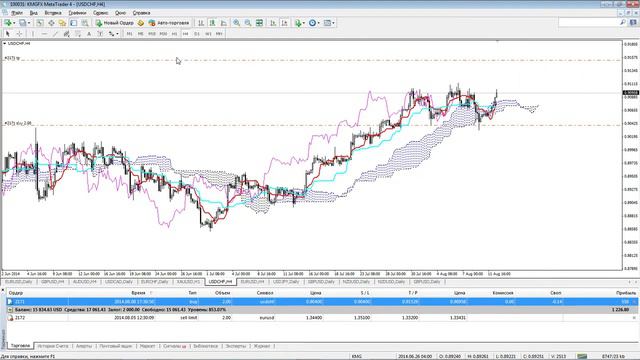The height and width of the screenshot is (360, 640).
Task: Click the Profiles toolbar icon
Action: click(22, 23)
